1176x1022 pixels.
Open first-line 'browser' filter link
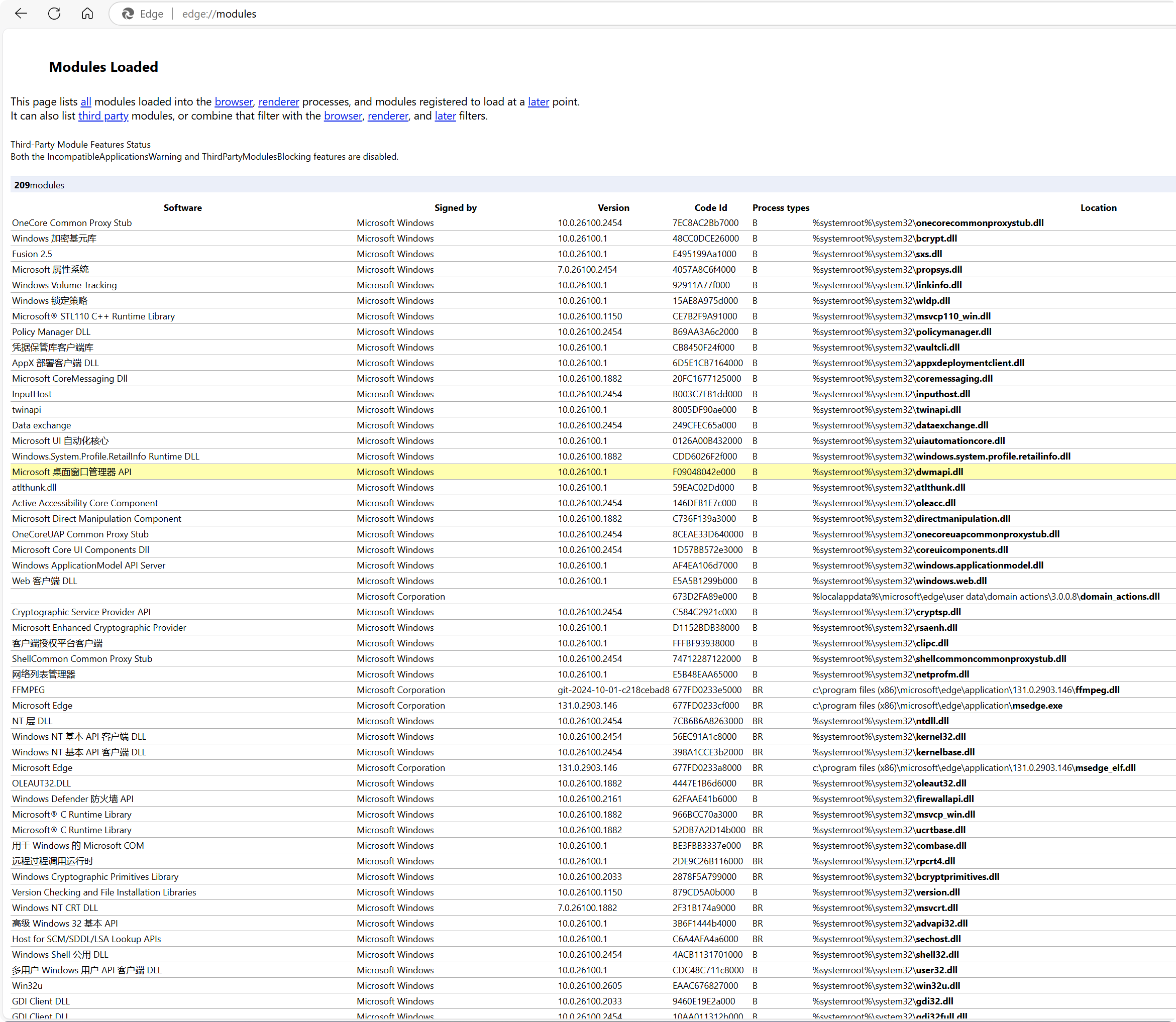tap(233, 101)
